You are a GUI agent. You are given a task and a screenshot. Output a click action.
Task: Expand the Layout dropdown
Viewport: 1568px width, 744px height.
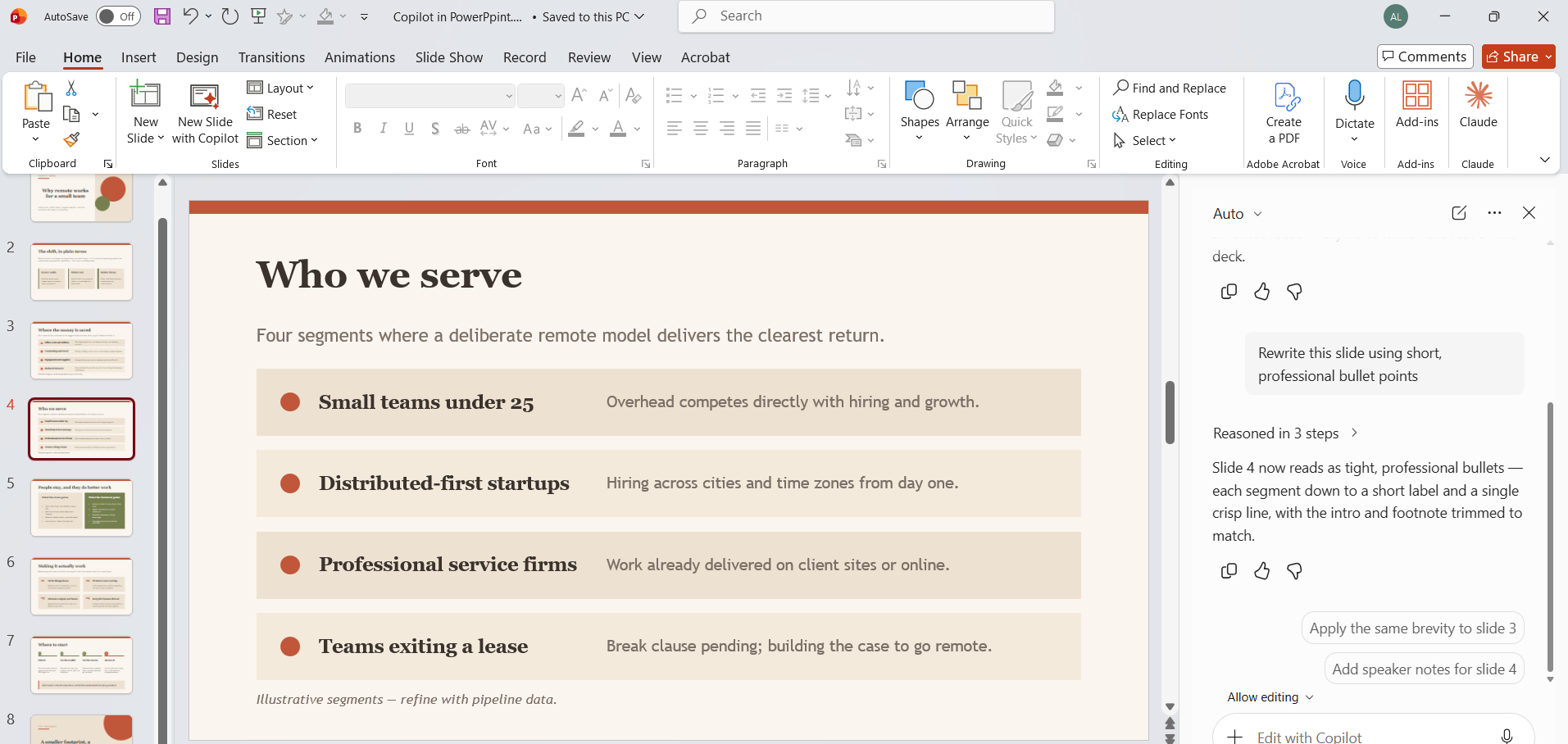coord(280,88)
